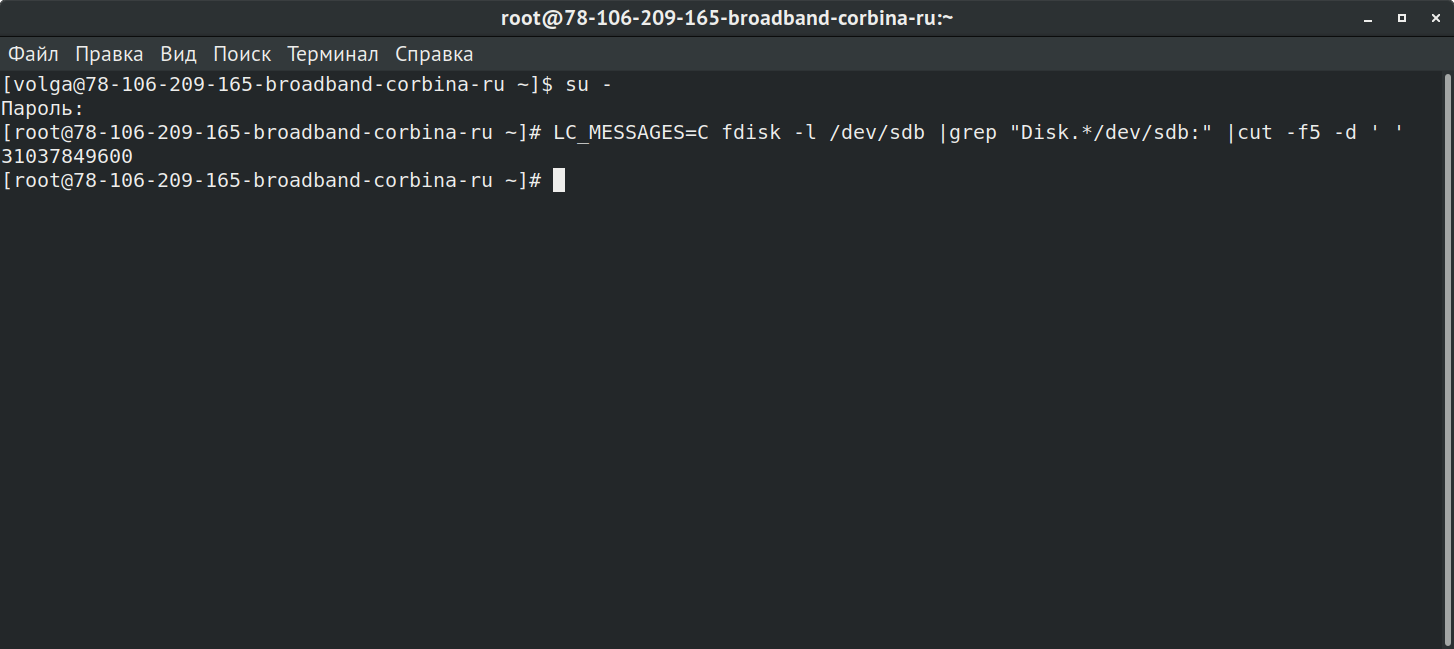
Task: Click the grep word in the command
Action: tap(973, 132)
